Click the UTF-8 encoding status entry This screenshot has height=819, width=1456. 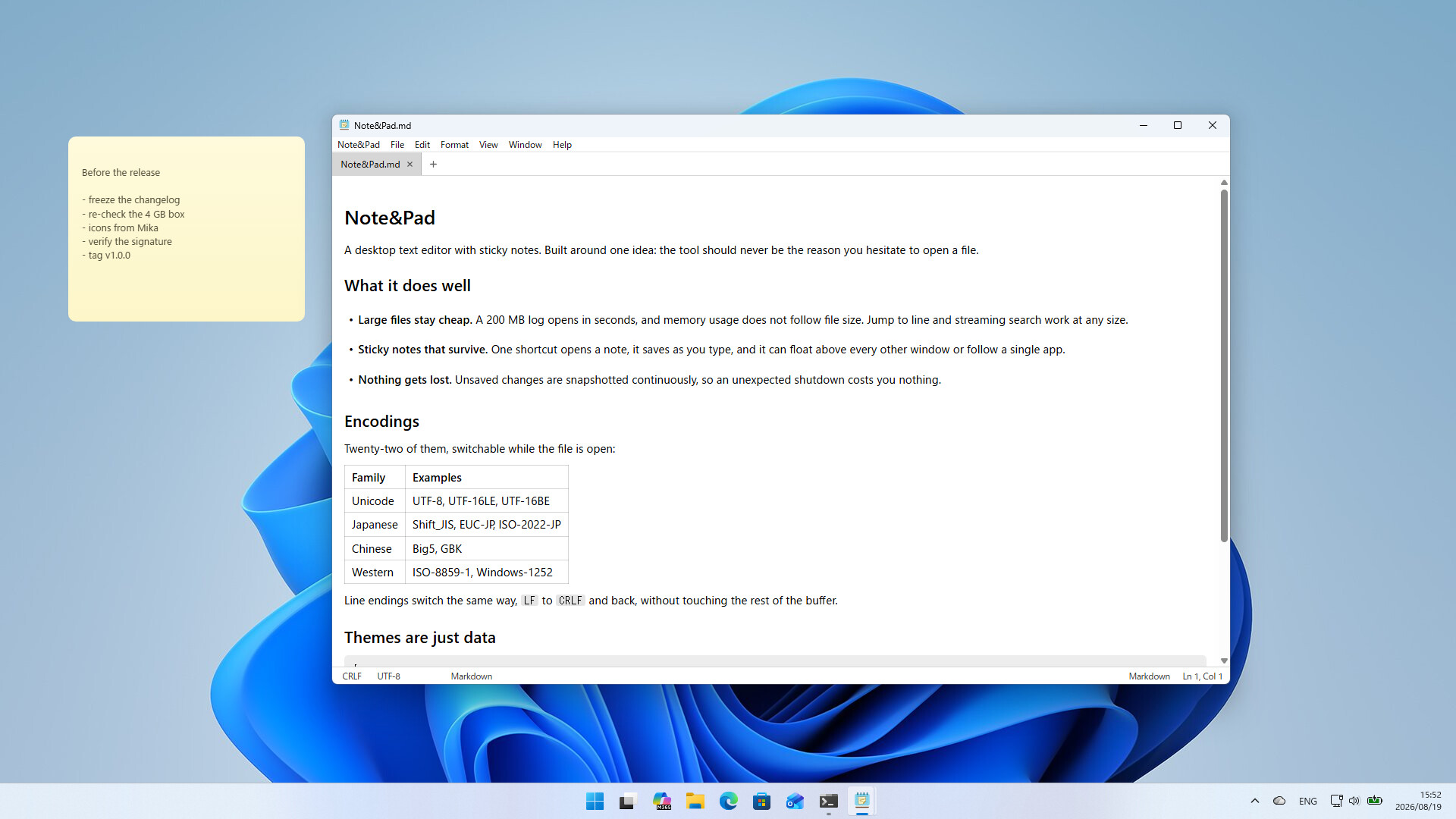[389, 676]
